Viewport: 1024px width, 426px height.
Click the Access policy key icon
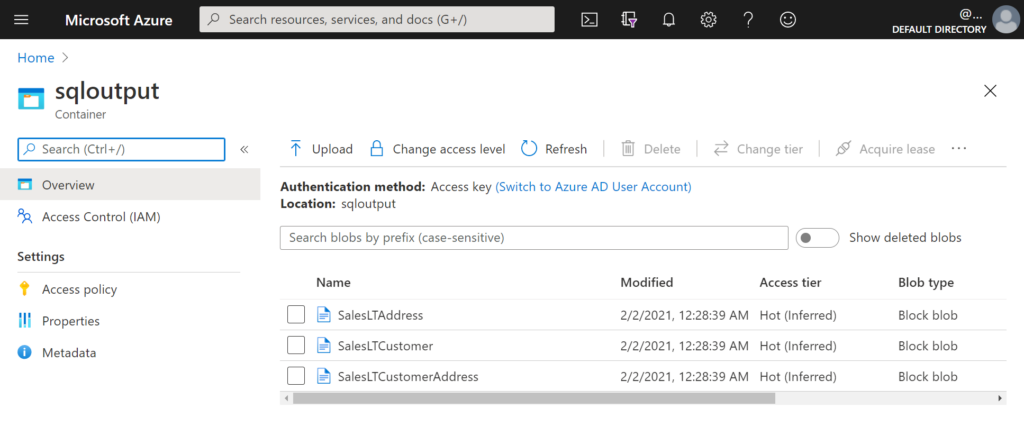pyautogui.click(x=25, y=289)
